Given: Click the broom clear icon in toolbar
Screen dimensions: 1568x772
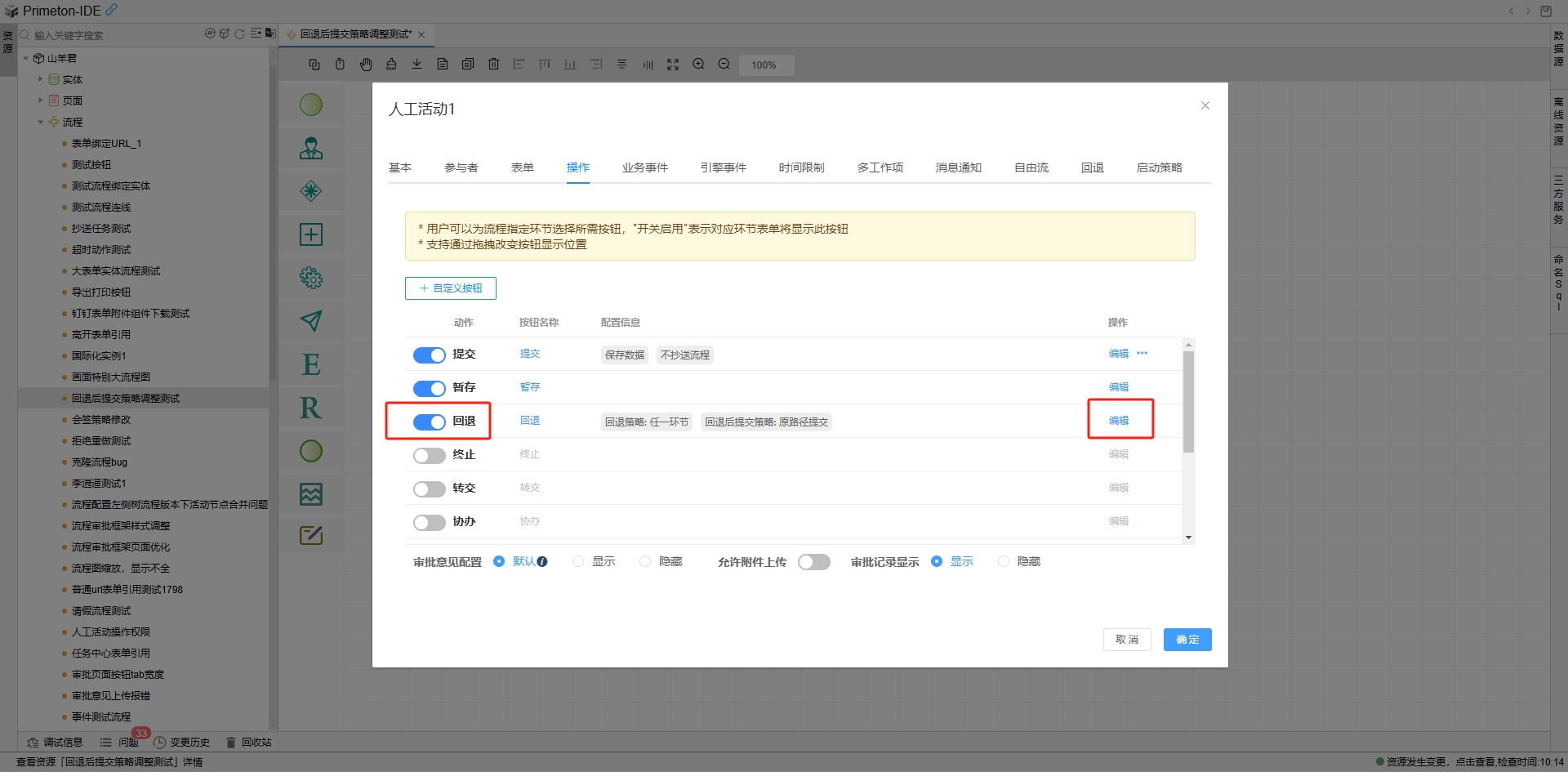Looking at the screenshot, I should pos(391,65).
